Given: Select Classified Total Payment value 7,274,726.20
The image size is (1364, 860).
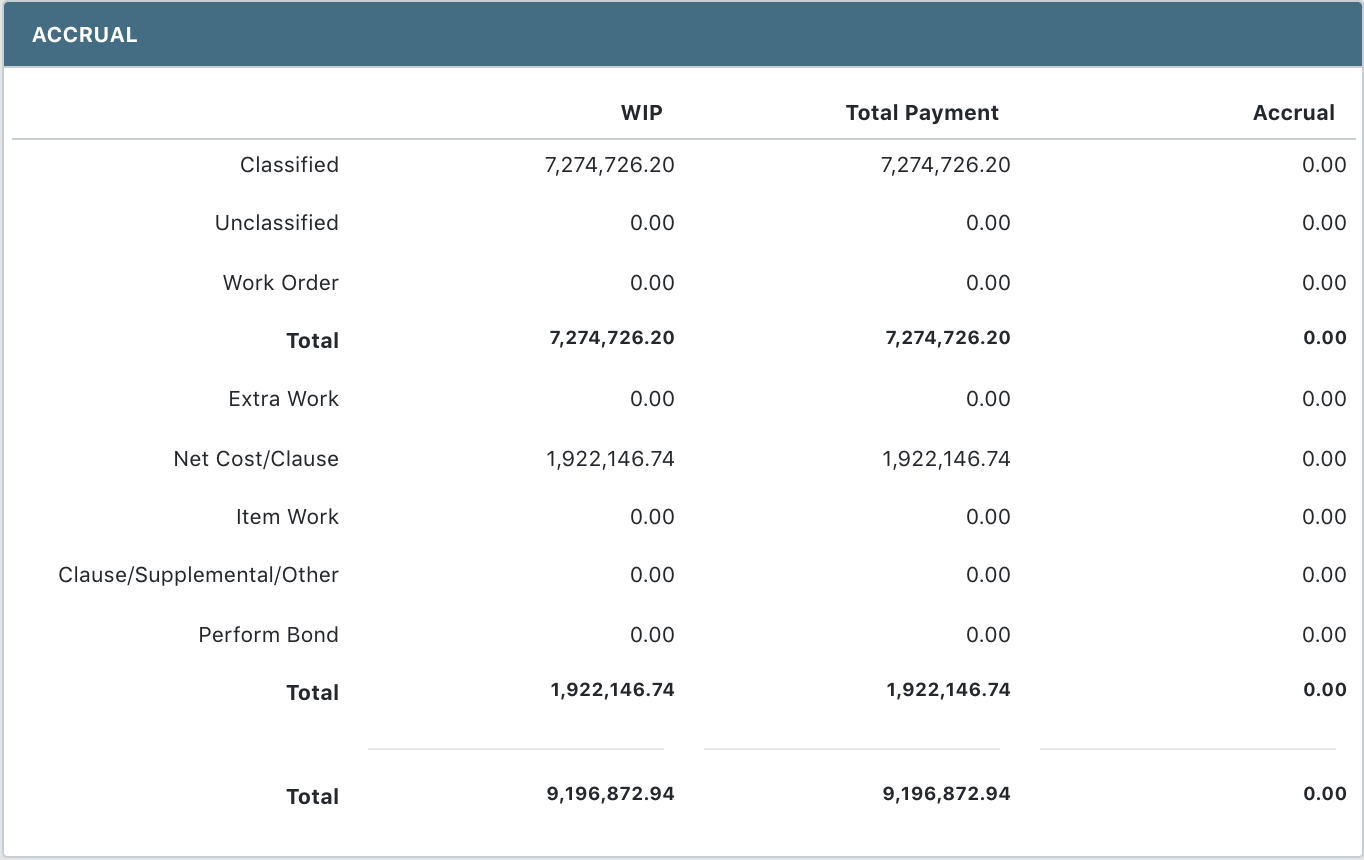Looking at the screenshot, I should tap(946, 165).
